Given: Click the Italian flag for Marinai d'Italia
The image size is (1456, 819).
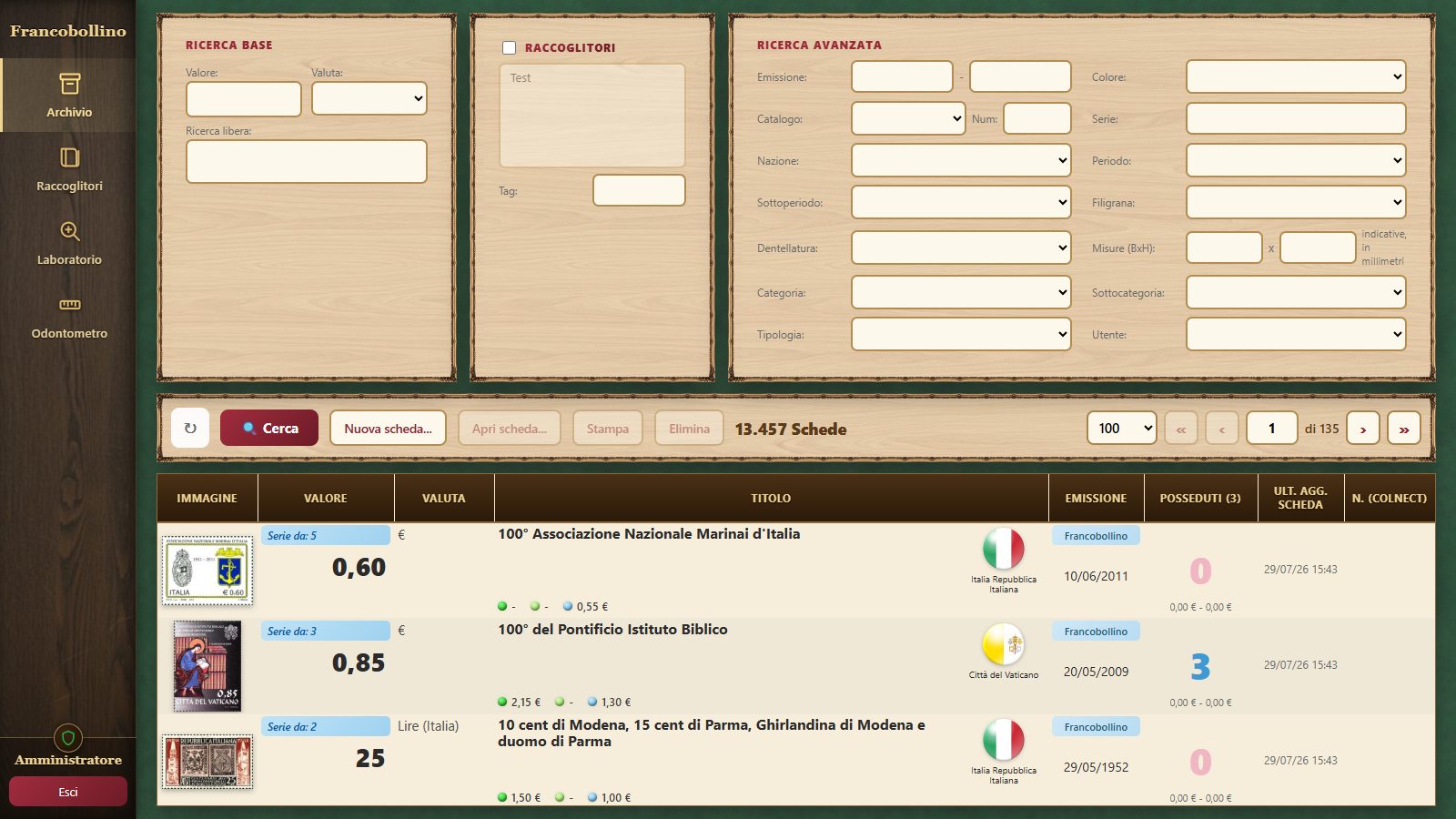Looking at the screenshot, I should pyautogui.click(x=1004, y=549).
